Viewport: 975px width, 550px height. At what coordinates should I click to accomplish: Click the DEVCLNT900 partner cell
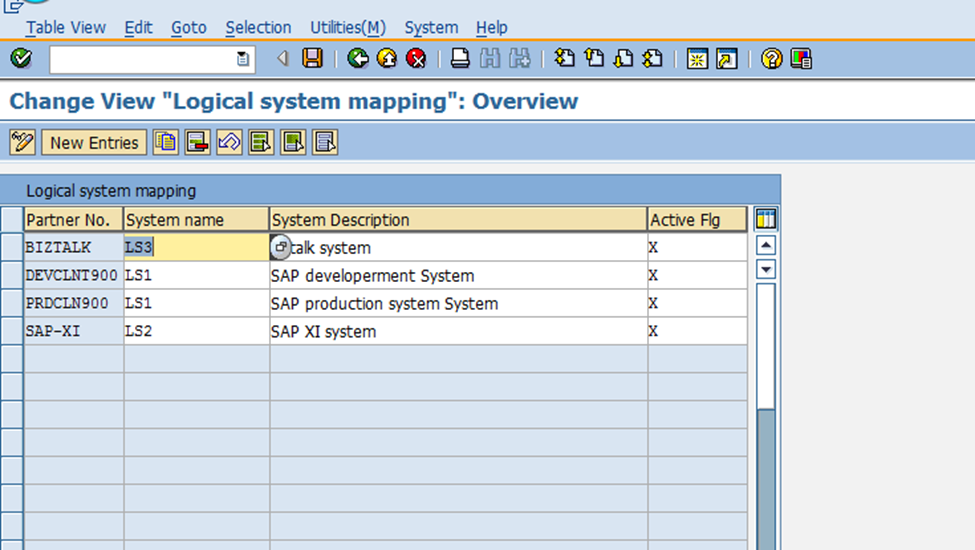pyautogui.click(x=73, y=275)
